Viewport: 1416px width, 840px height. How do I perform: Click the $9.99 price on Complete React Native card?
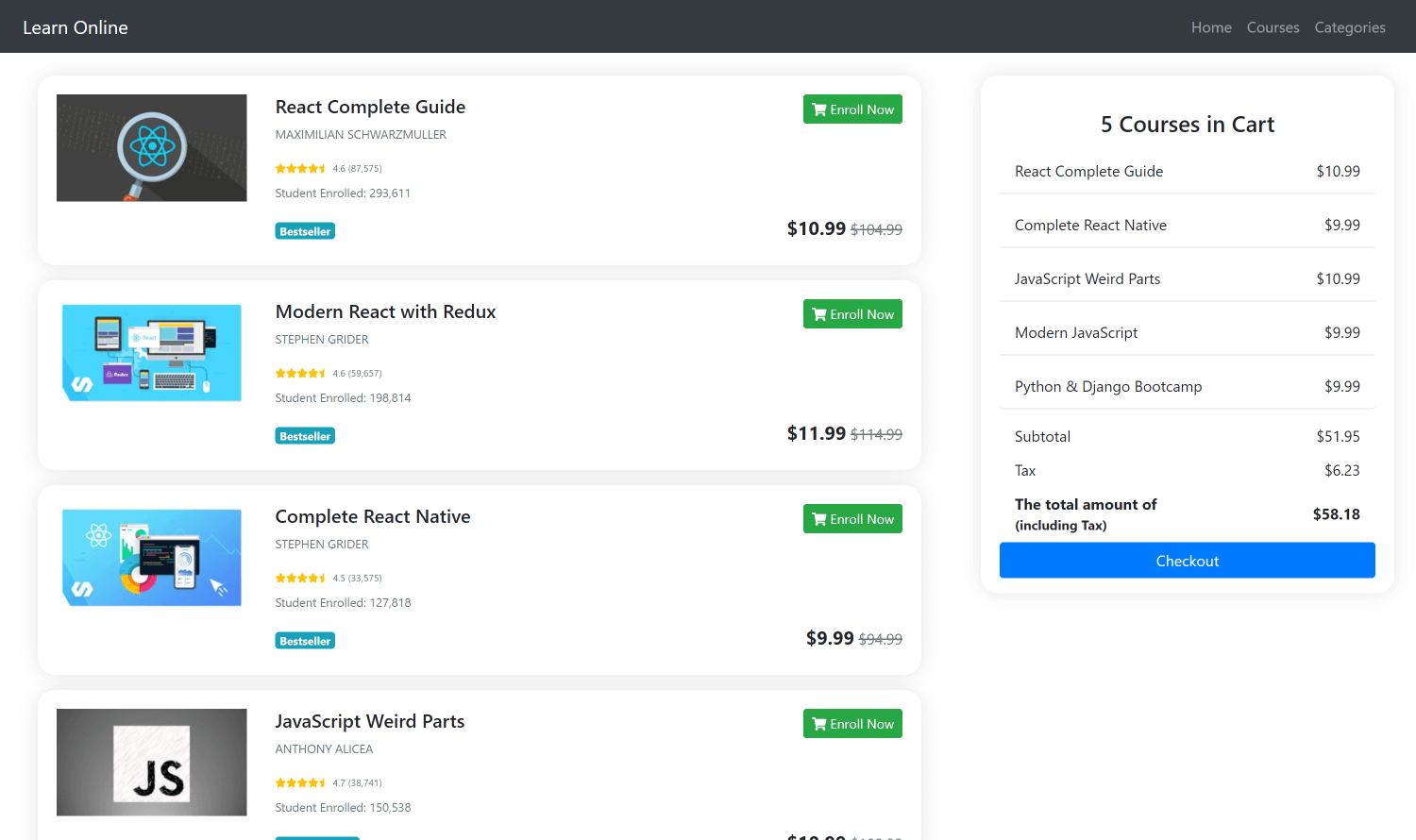pyautogui.click(x=830, y=638)
